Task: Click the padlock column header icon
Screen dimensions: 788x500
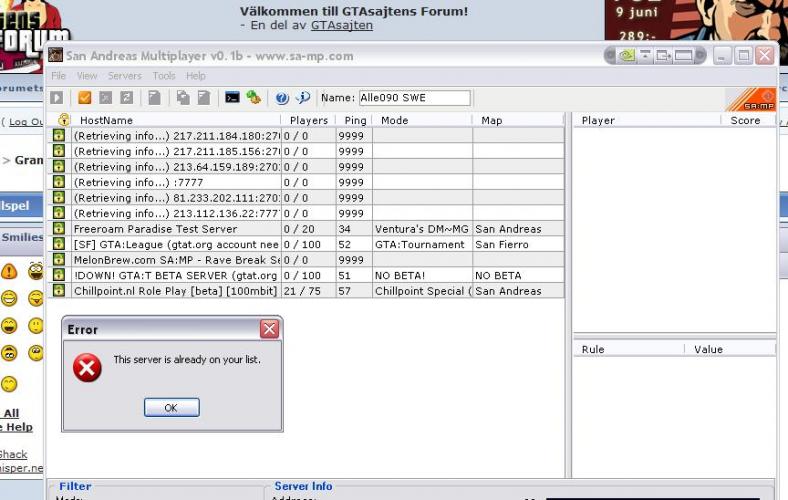Action: pos(64,120)
